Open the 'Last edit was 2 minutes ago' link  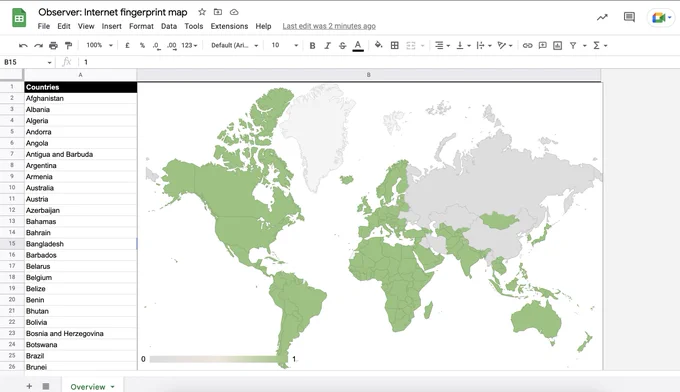[x=329, y=26]
